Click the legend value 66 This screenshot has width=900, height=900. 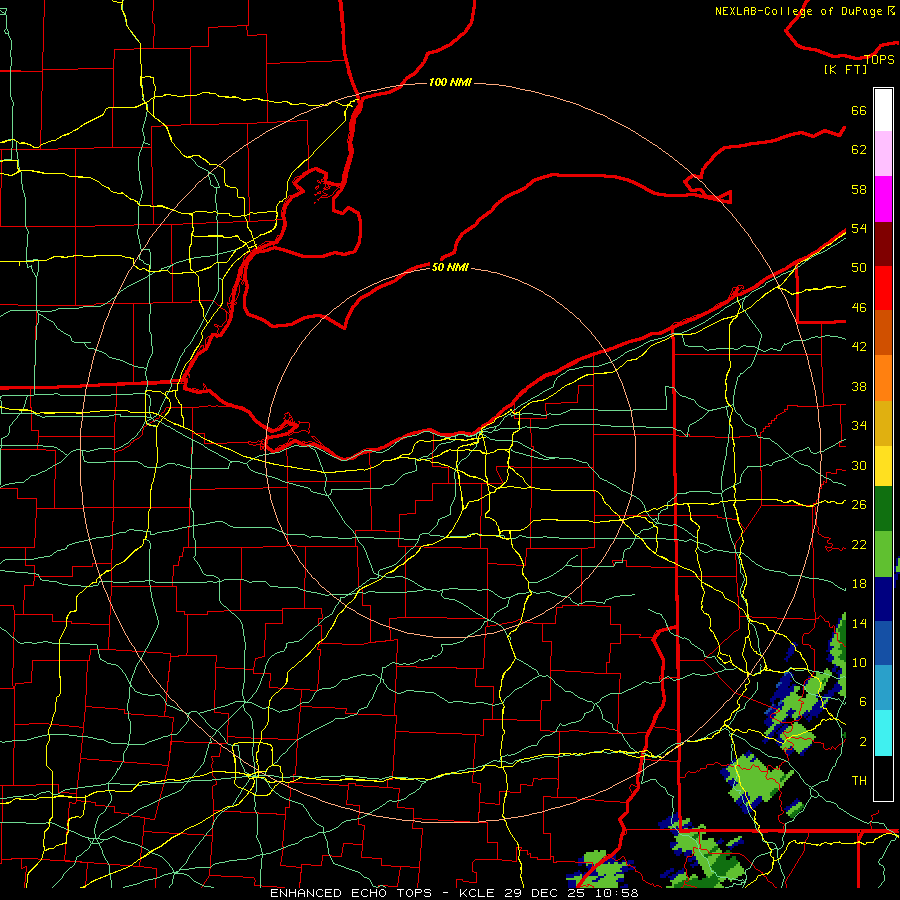pos(859,110)
